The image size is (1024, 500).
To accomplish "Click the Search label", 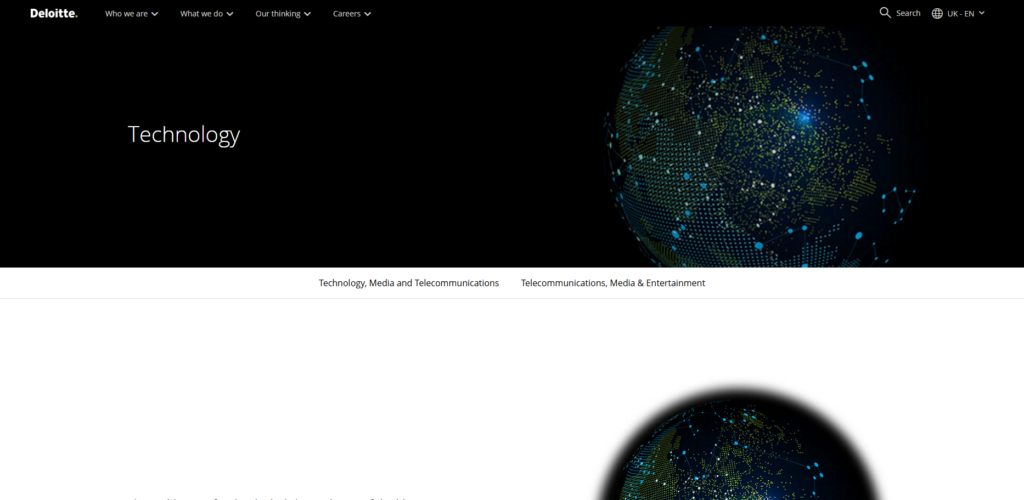I will point(908,13).
